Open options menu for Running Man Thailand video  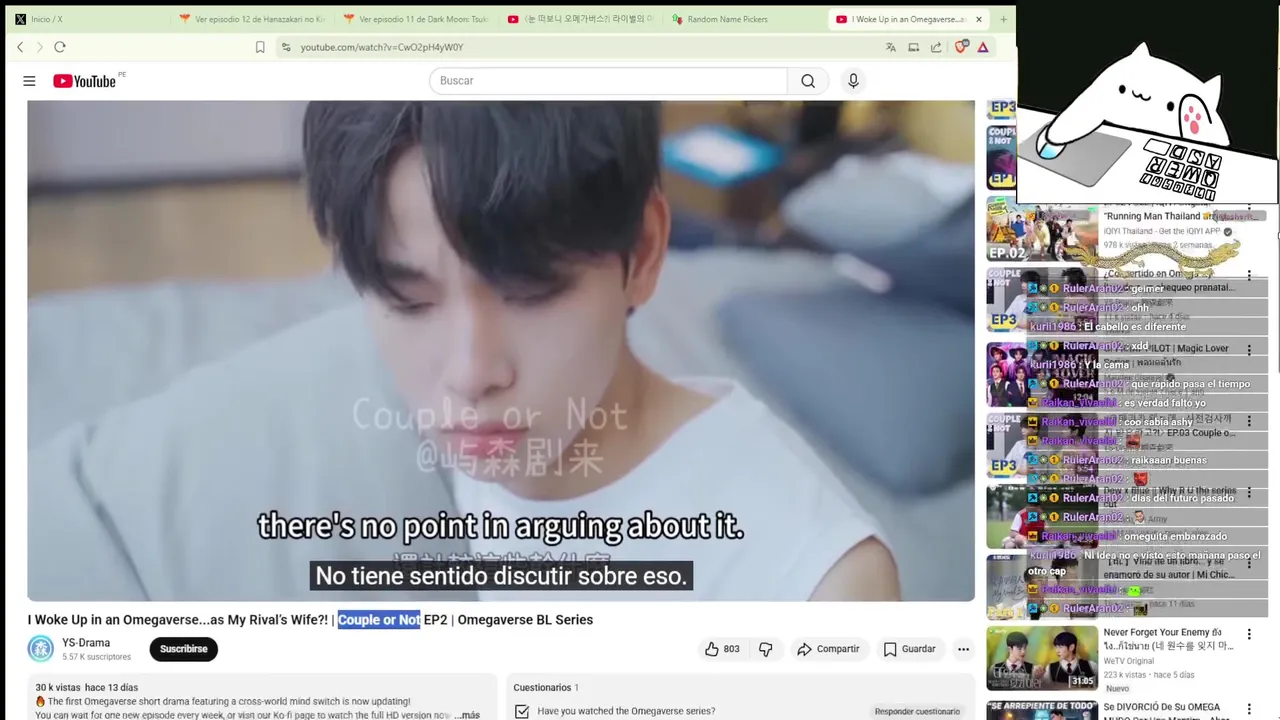1249,207
